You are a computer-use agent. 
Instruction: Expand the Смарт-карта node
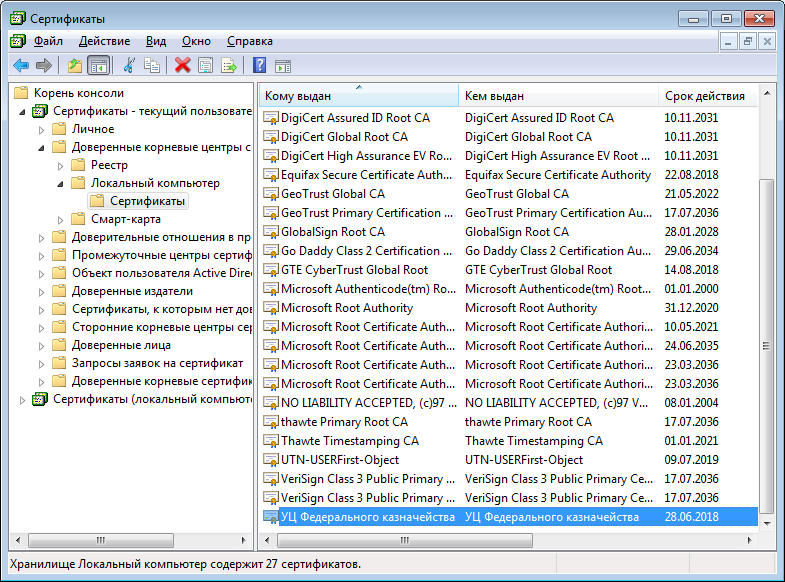coord(61,220)
